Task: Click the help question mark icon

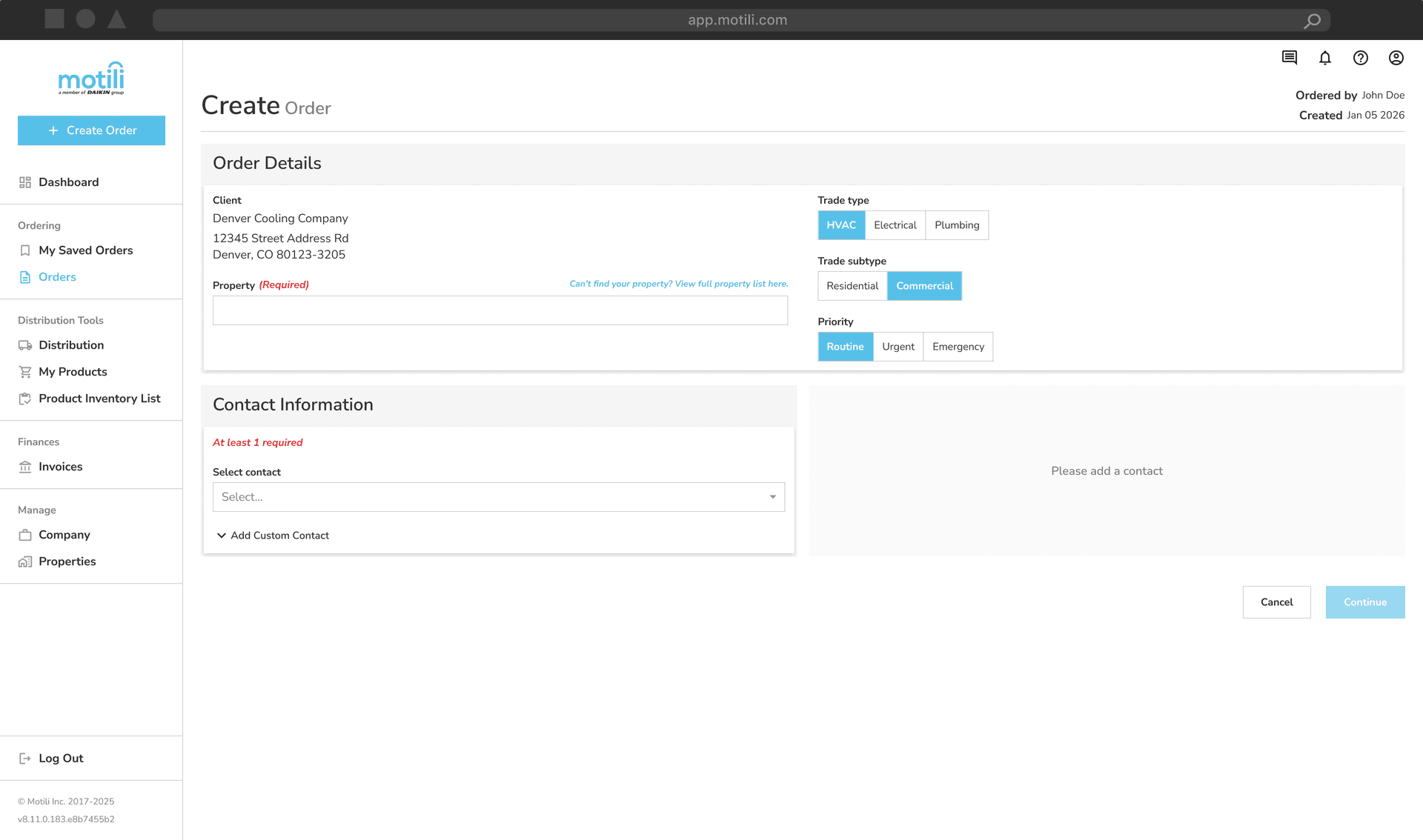Action: click(x=1361, y=58)
